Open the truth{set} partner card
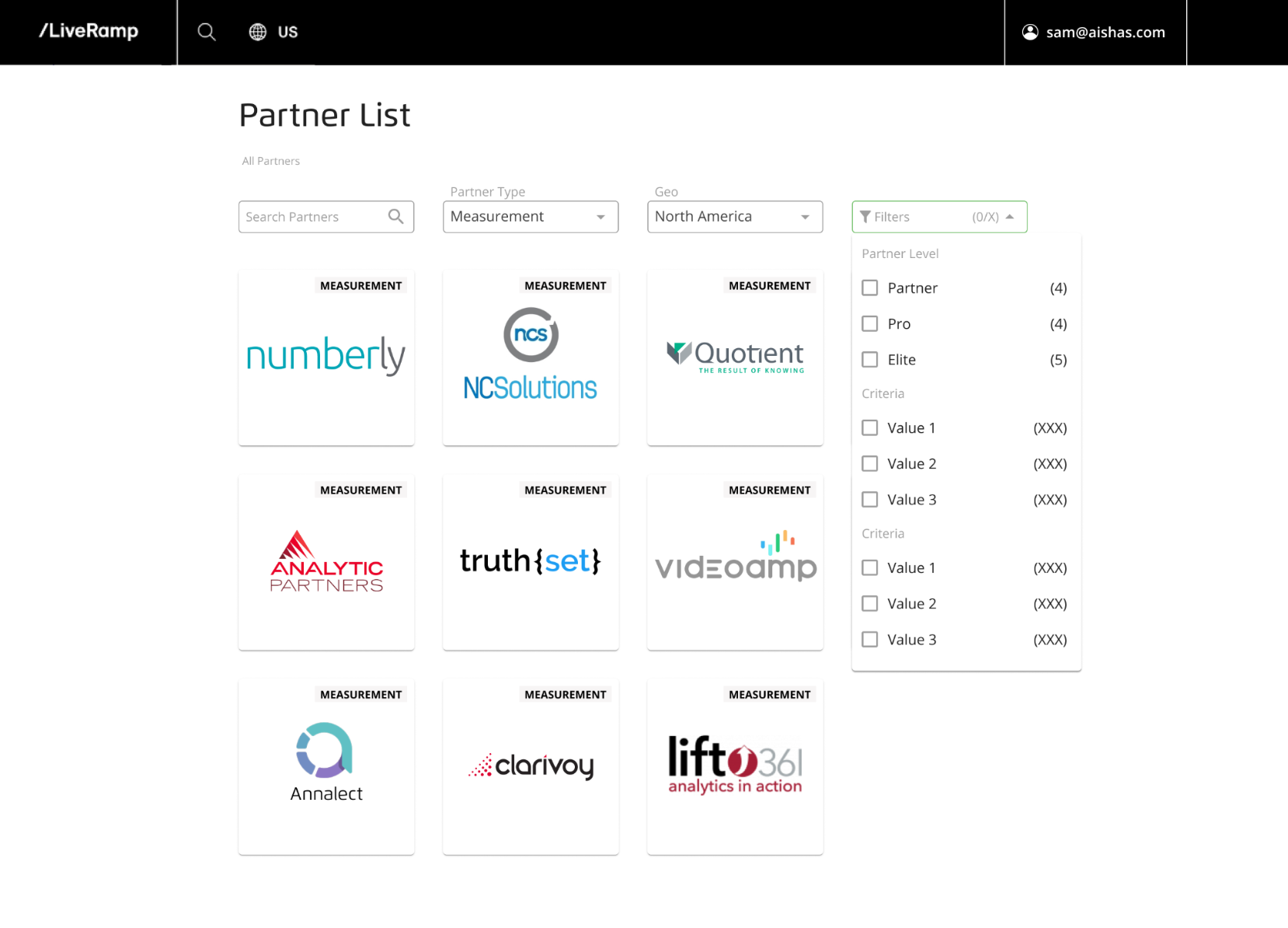The height and width of the screenshot is (928, 1288). coord(531,562)
